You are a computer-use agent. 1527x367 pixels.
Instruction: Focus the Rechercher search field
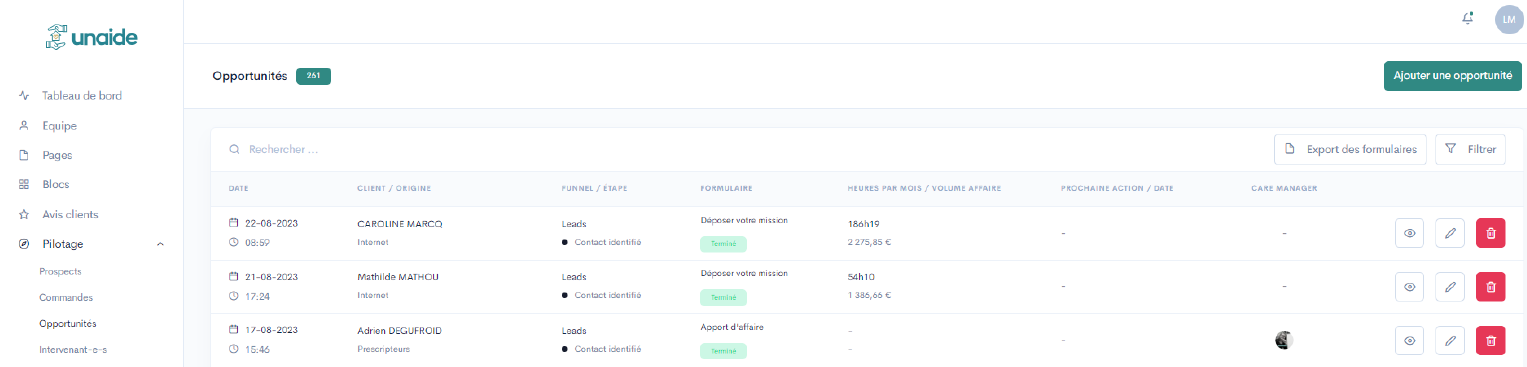click(740, 150)
